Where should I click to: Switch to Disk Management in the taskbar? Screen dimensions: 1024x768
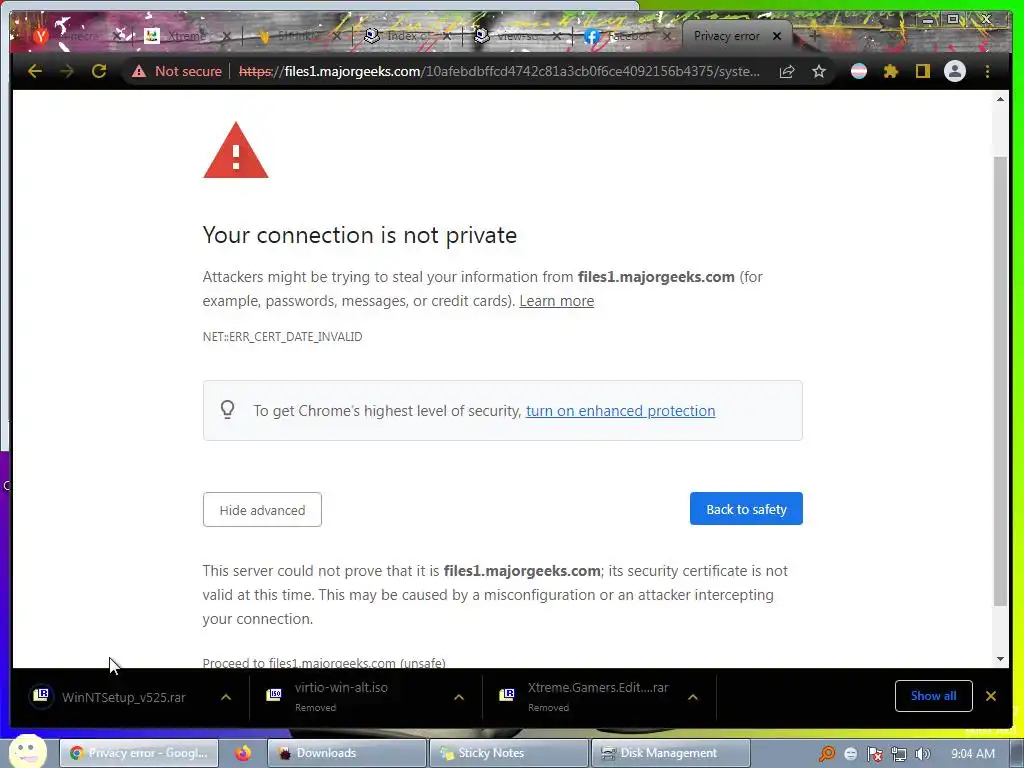pos(670,753)
